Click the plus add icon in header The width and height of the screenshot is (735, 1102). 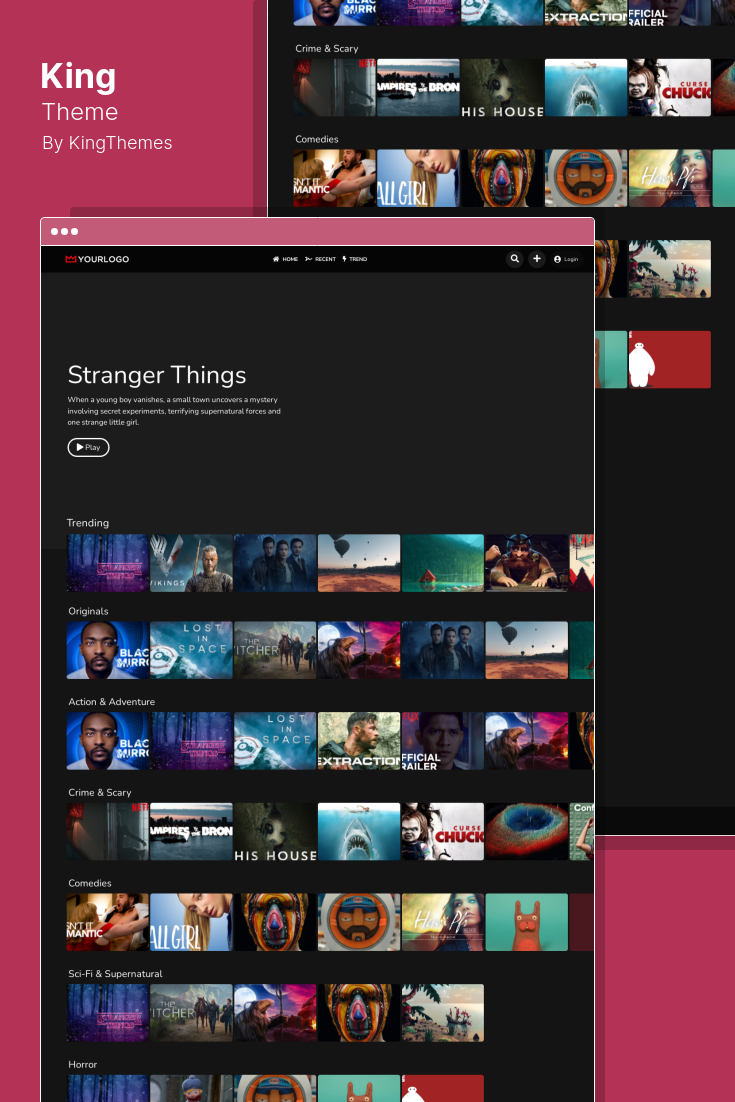click(x=537, y=259)
